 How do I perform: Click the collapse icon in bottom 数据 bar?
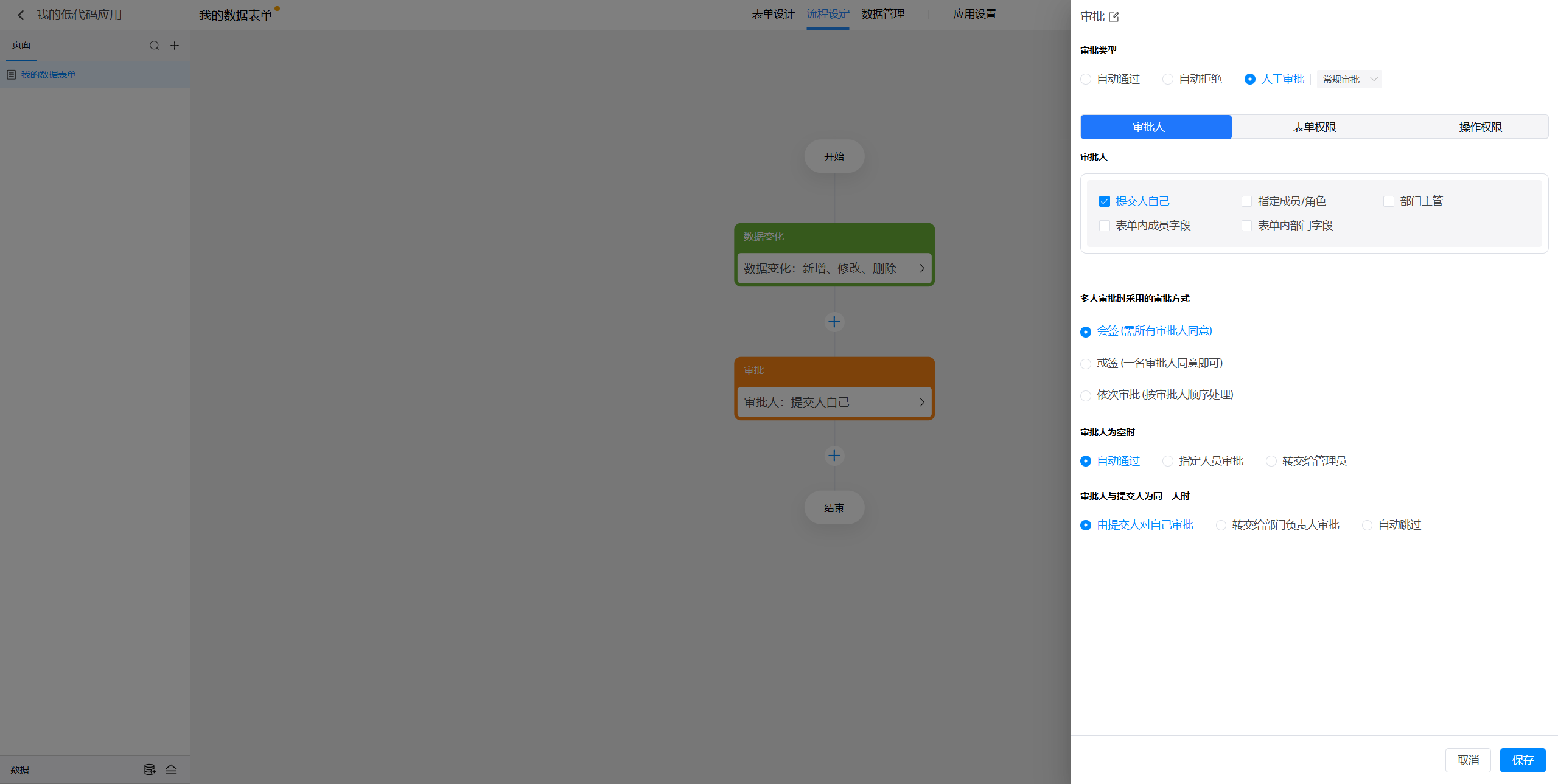coord(171,769)
